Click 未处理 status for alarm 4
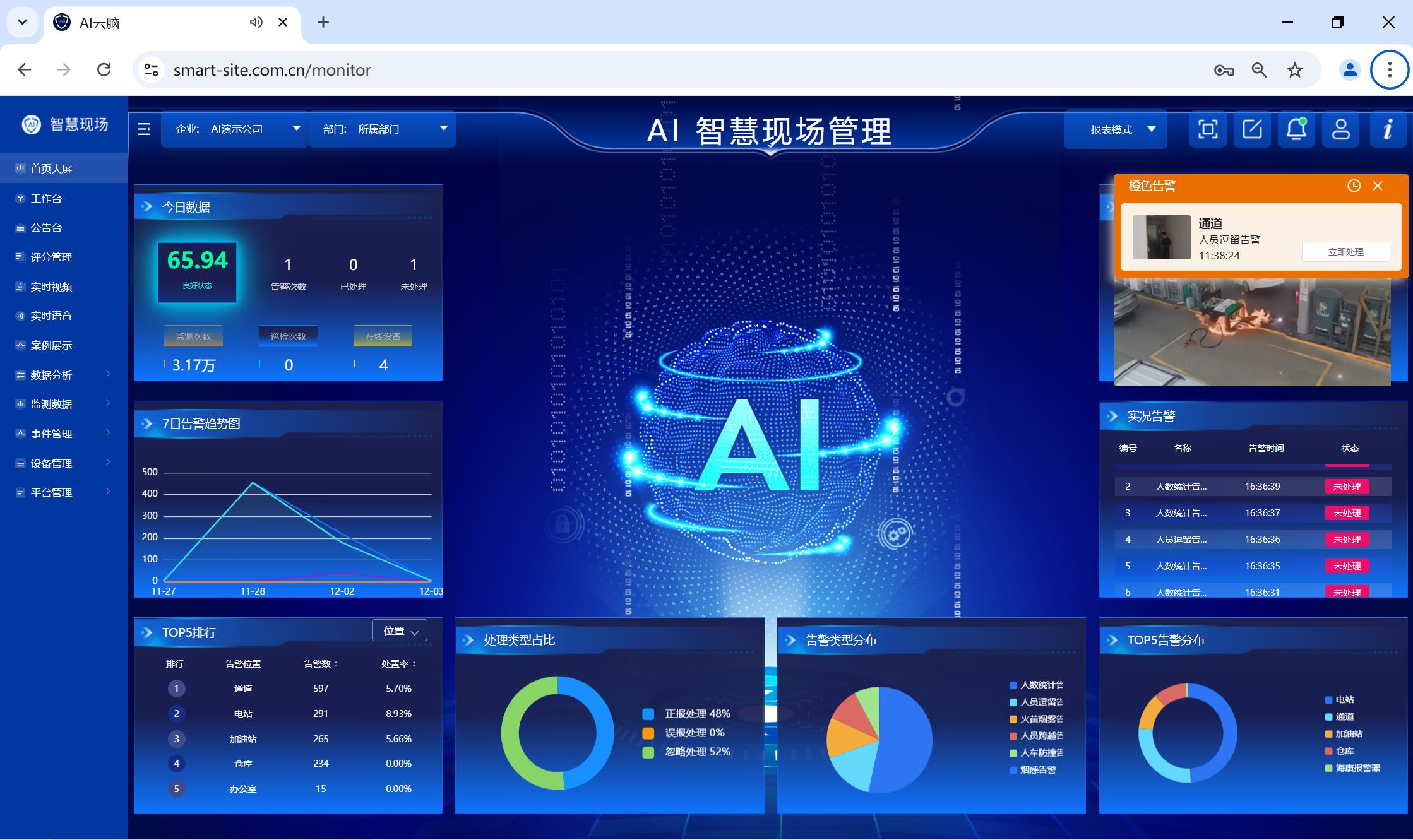 click(x=1347, y=540)
